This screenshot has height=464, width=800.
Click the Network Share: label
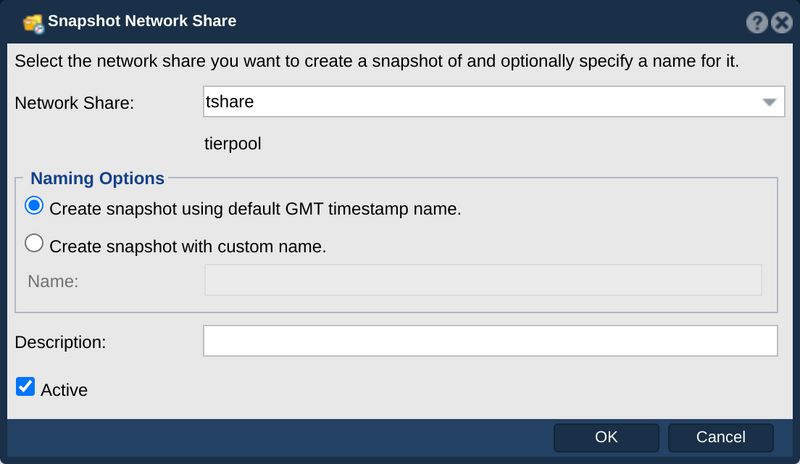click(74, 103)
